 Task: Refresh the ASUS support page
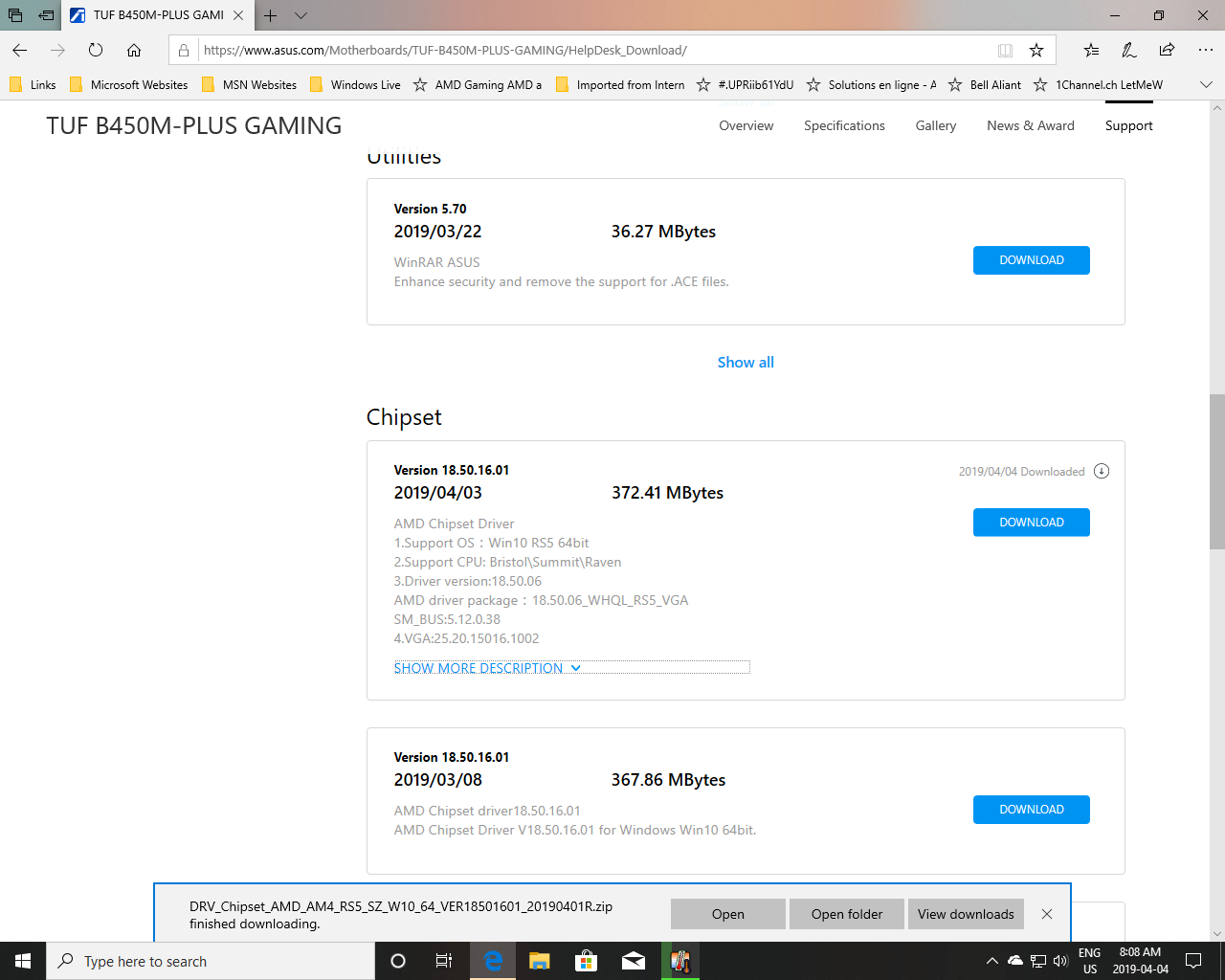tap(96, 50)
